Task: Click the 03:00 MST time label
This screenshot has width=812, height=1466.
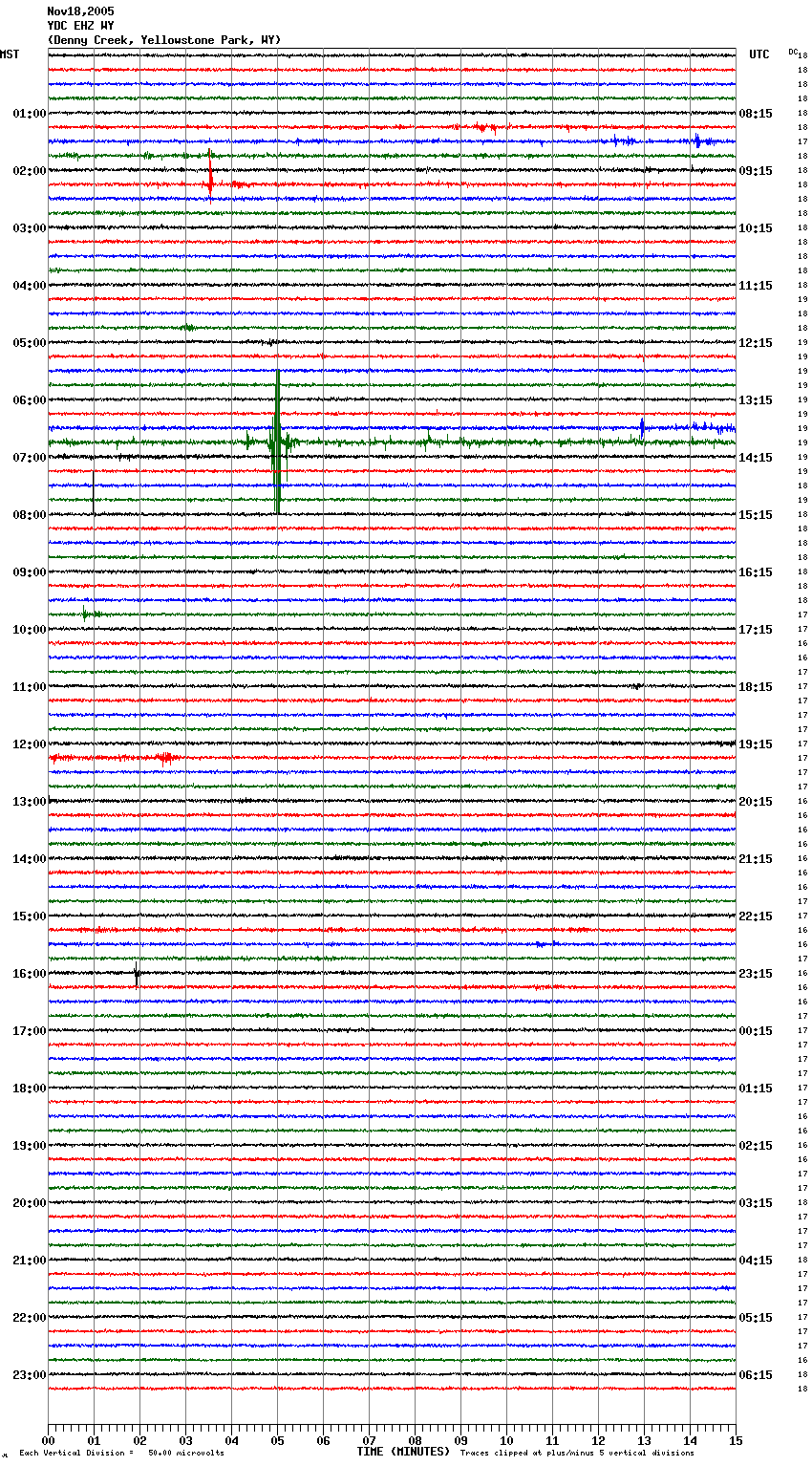Action: (x=30, y=228)
